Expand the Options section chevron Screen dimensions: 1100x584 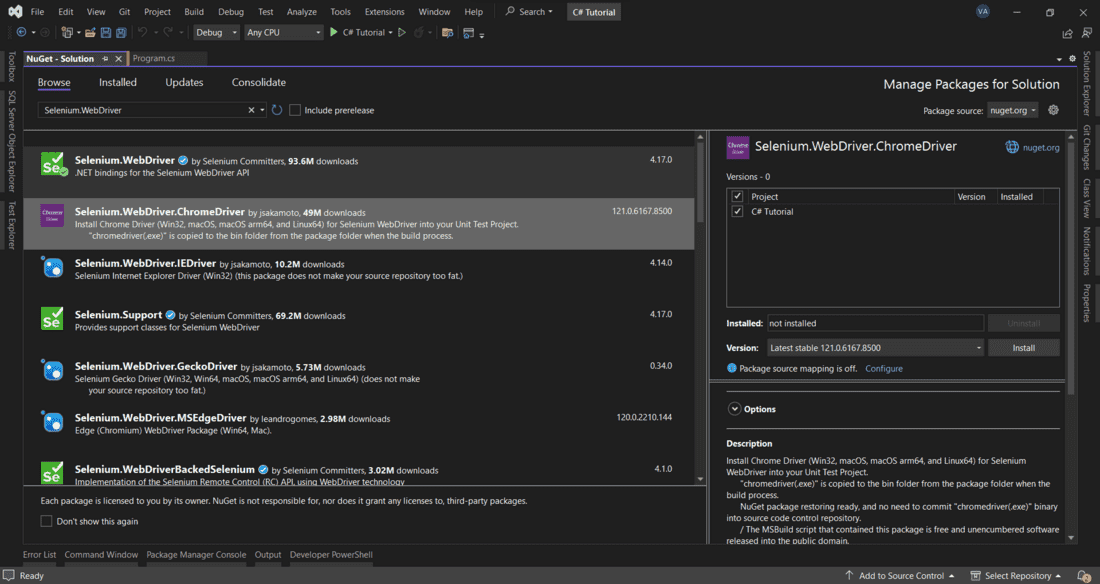tap(735, 409)
